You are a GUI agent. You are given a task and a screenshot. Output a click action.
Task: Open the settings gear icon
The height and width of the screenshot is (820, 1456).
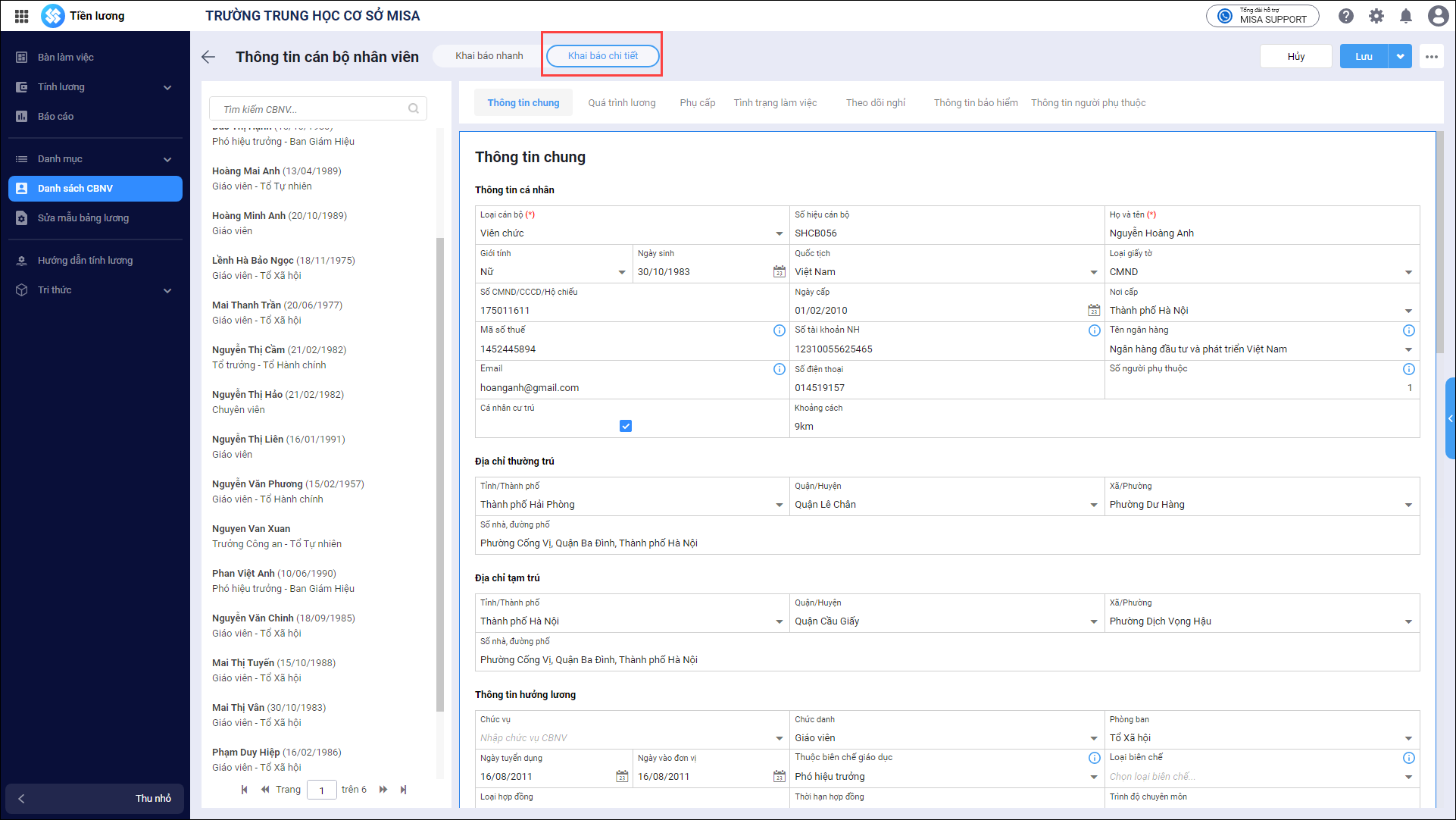tap(1376, 16)
